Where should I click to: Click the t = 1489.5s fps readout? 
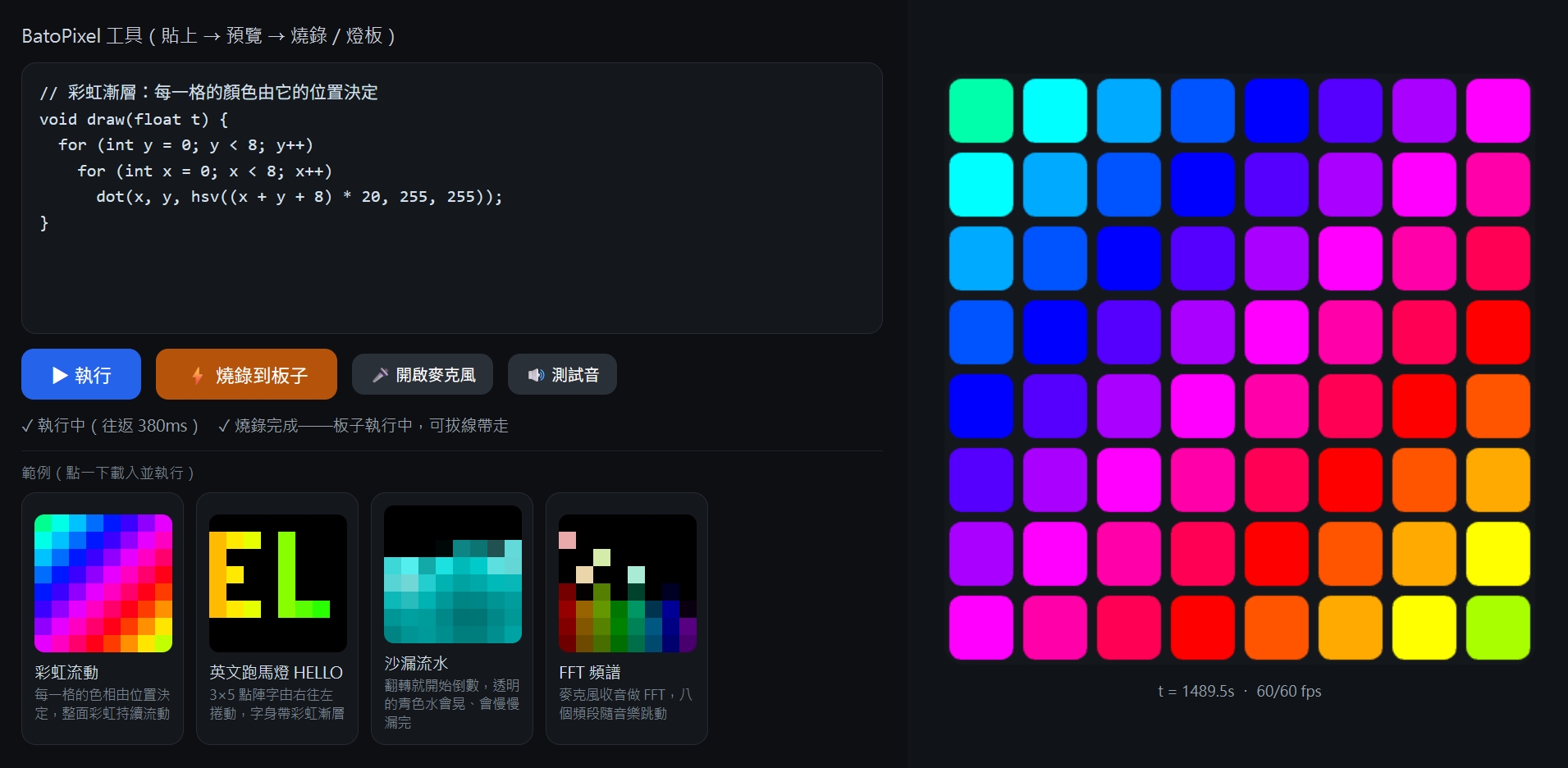pos(1240,691)
